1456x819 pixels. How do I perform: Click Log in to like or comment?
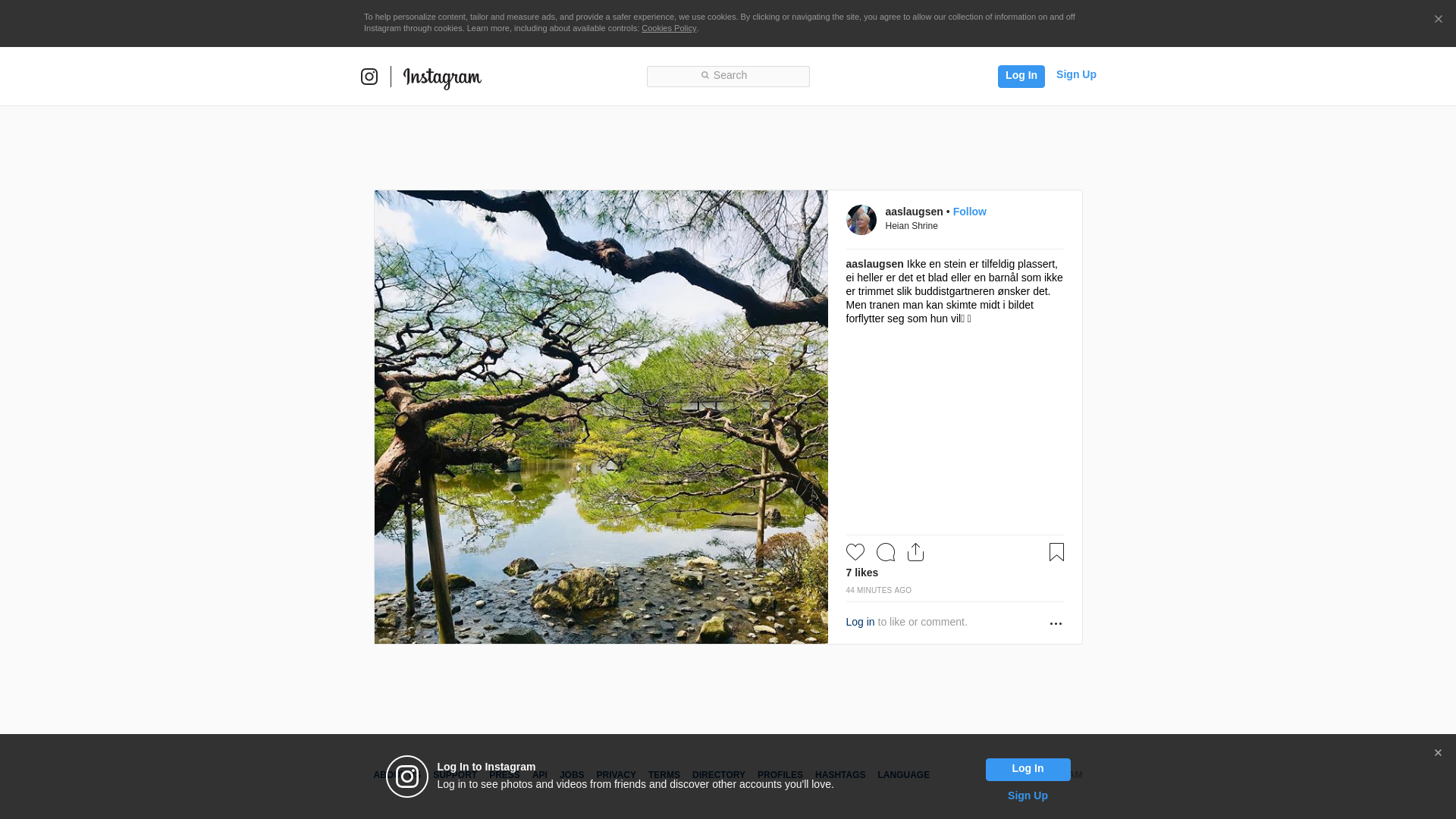[x=860, y=622]
